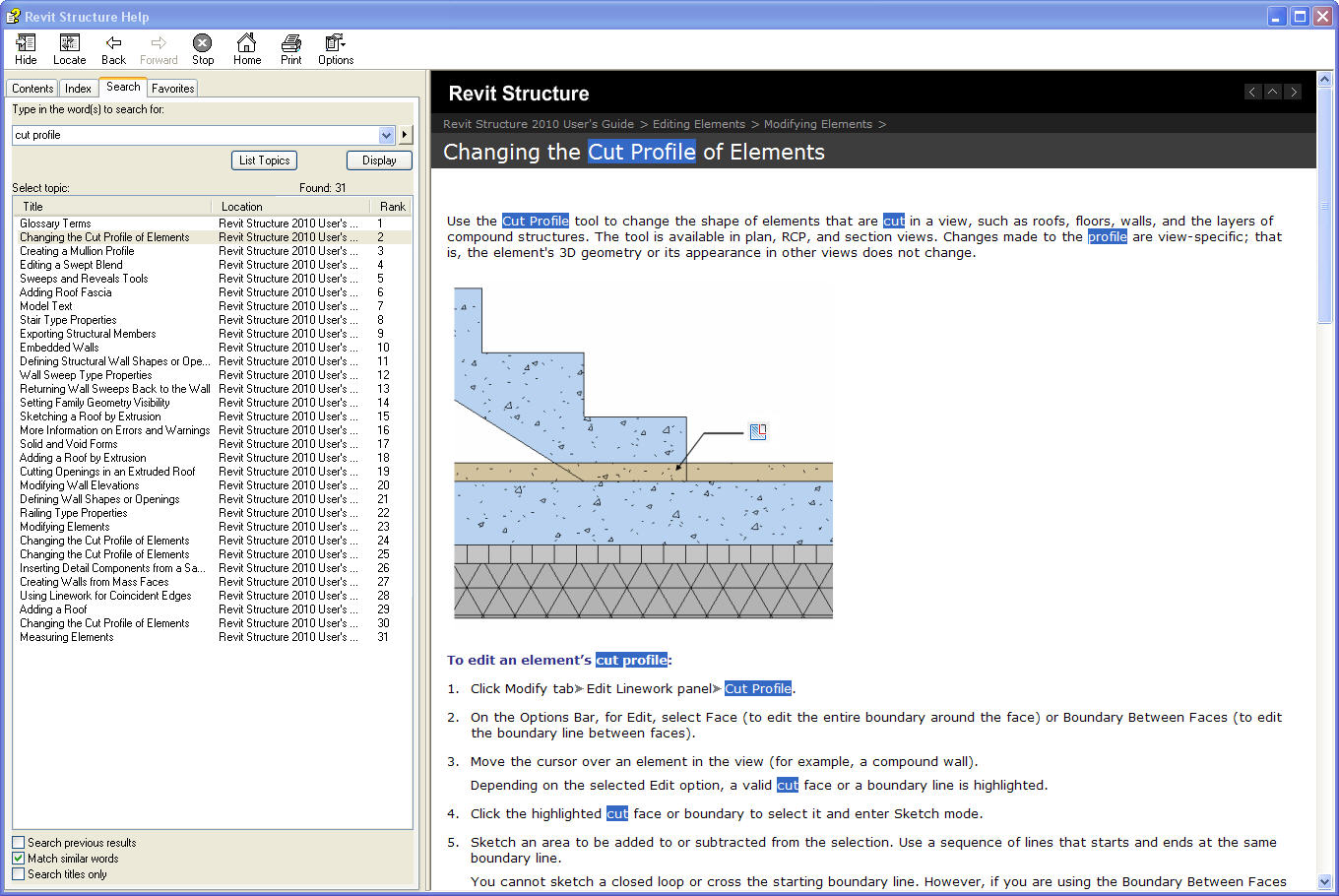
Task: Open Revit Structure 2010 User's Guide breadcrumb
Action: point(539,124)
